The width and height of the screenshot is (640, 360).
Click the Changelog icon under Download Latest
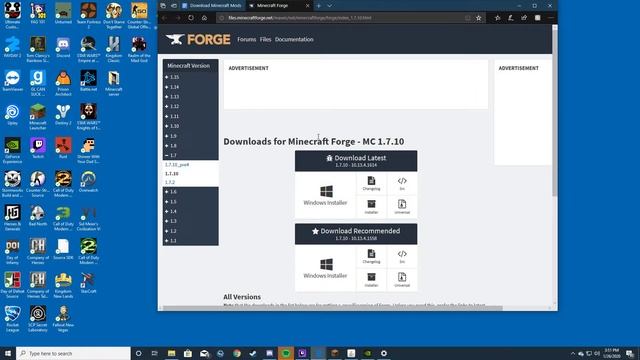(x=371, y=183)
